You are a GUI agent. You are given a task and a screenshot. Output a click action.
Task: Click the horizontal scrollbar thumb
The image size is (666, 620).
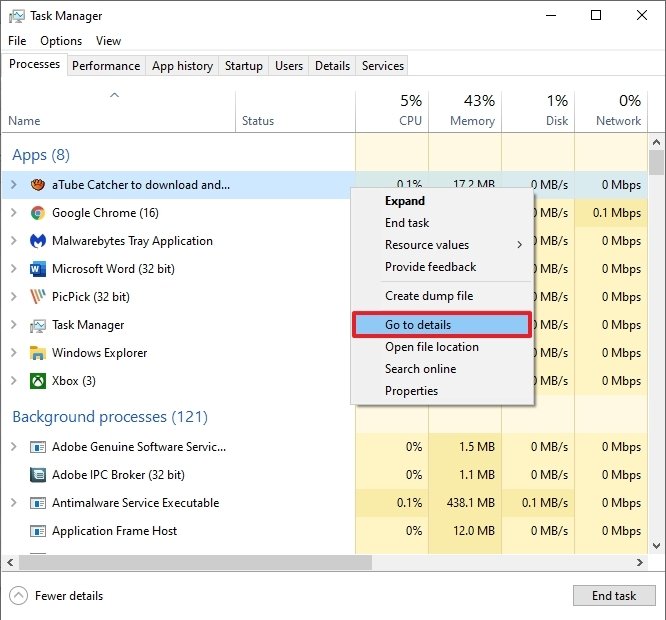click(195, 563)
